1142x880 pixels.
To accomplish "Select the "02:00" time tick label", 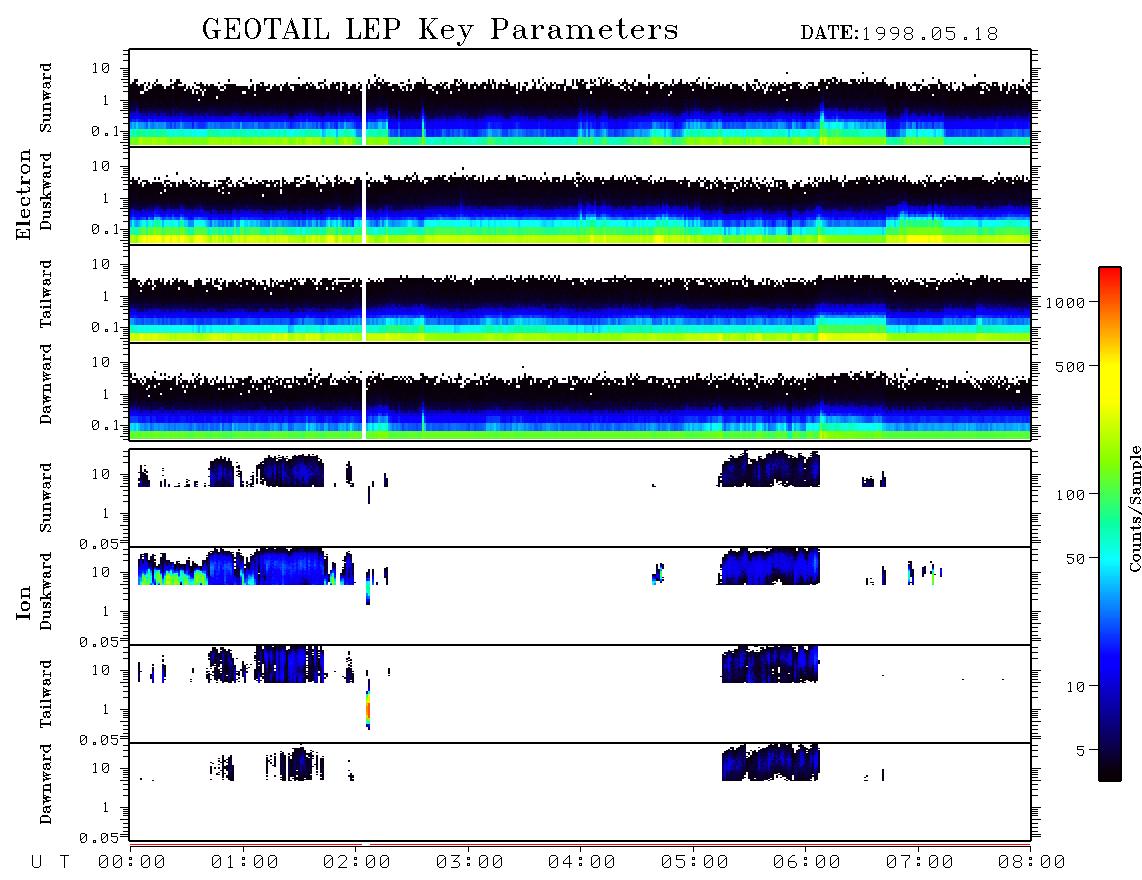I will click(x=357, y=862).
